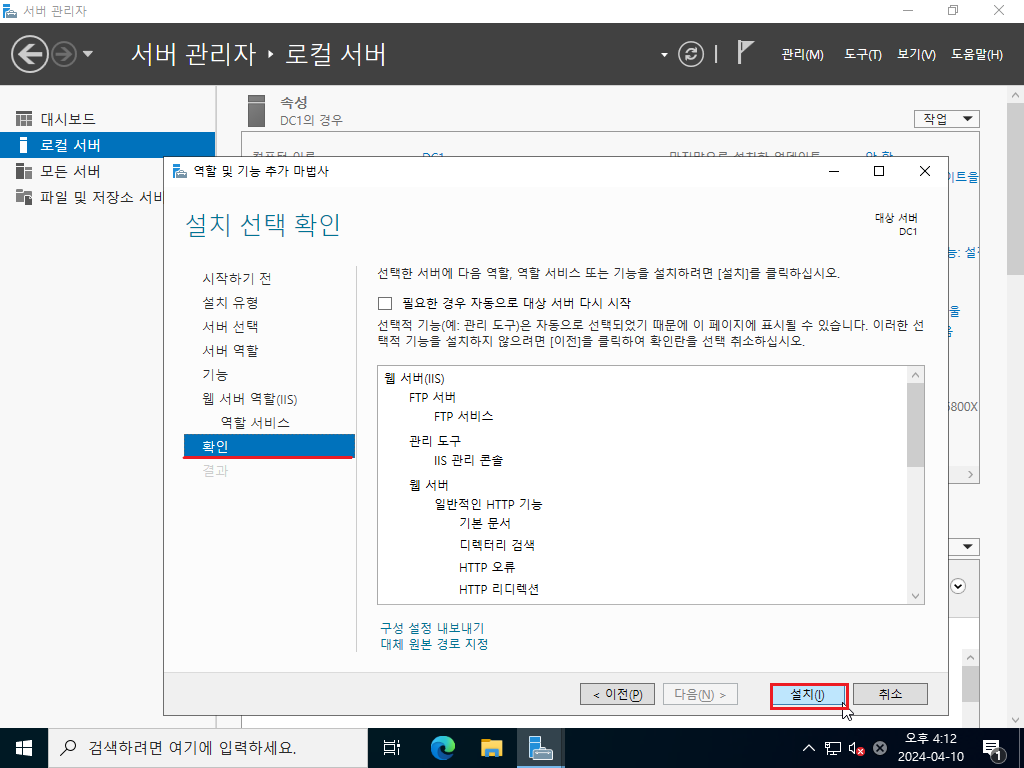The image size is (1024, 768).
Task: Enable 필요한 경우 자동으로 대상 서버 다시 시작 checkbox
Action: tap(385, 303)
